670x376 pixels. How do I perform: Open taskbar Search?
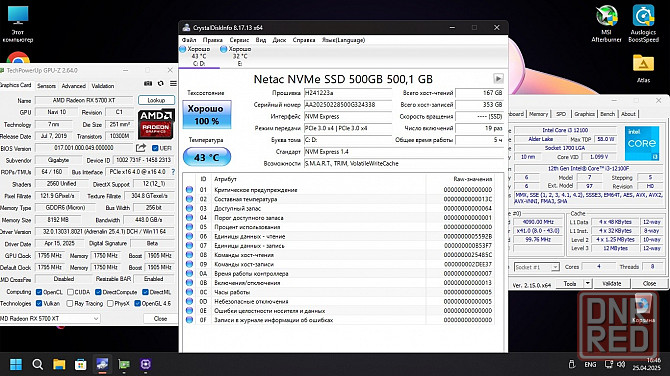pyautogui.click(x=38, y=364)
